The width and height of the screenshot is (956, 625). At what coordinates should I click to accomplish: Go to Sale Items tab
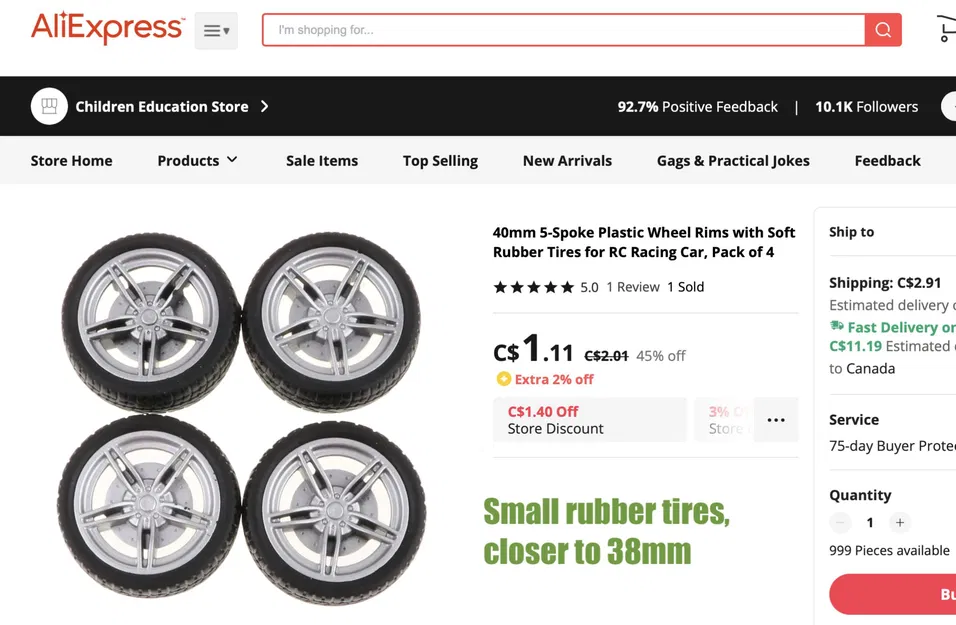321,160
